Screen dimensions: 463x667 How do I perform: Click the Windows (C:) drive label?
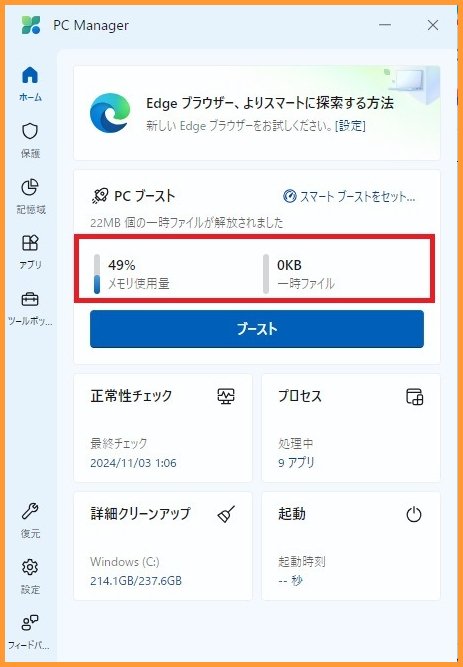click(x=125, y=562)
